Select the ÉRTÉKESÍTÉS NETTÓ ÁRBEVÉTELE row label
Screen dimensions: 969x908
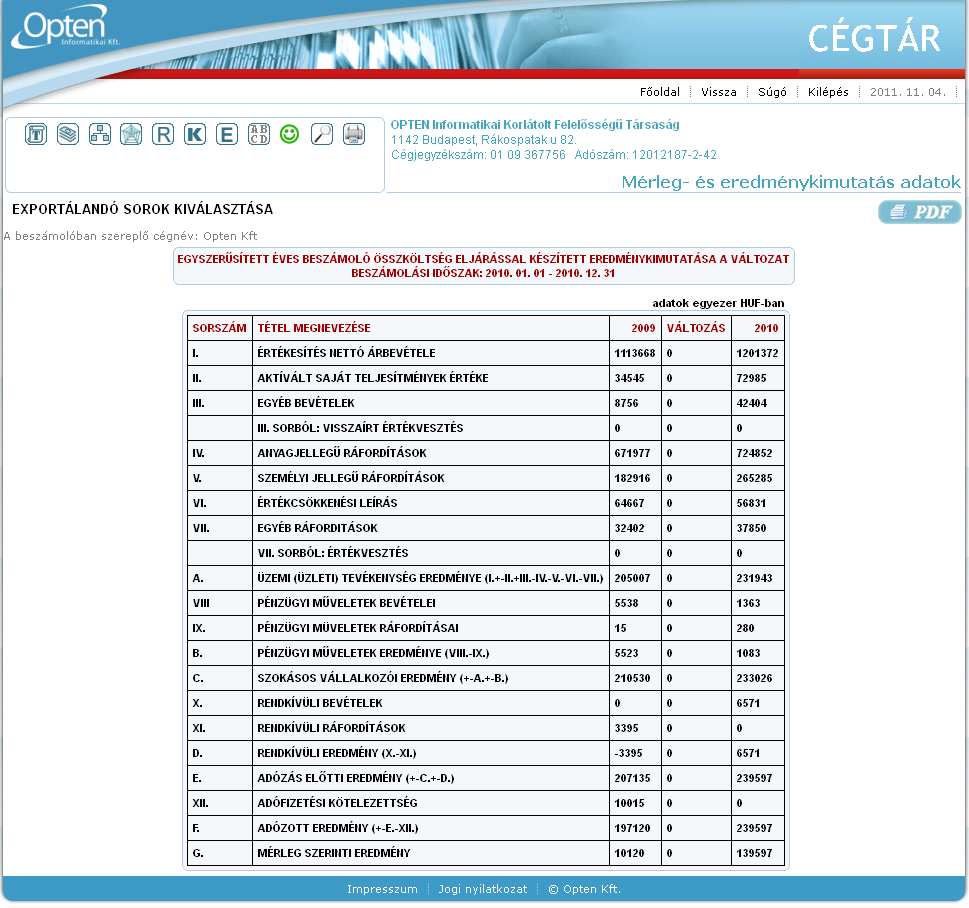click(x=346, y=353)
